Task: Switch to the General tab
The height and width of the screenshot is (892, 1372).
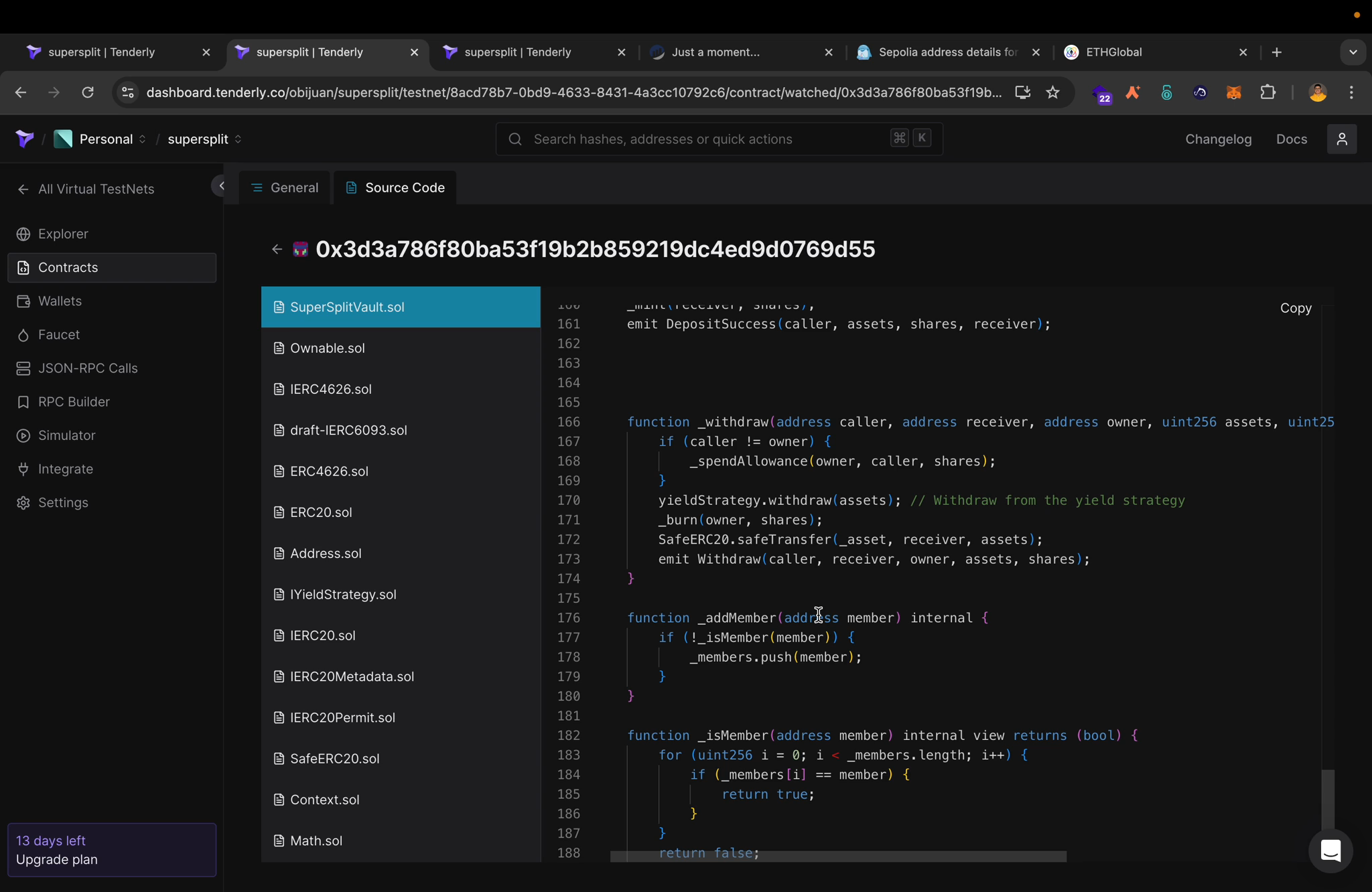Action: (x=285, y=188)
